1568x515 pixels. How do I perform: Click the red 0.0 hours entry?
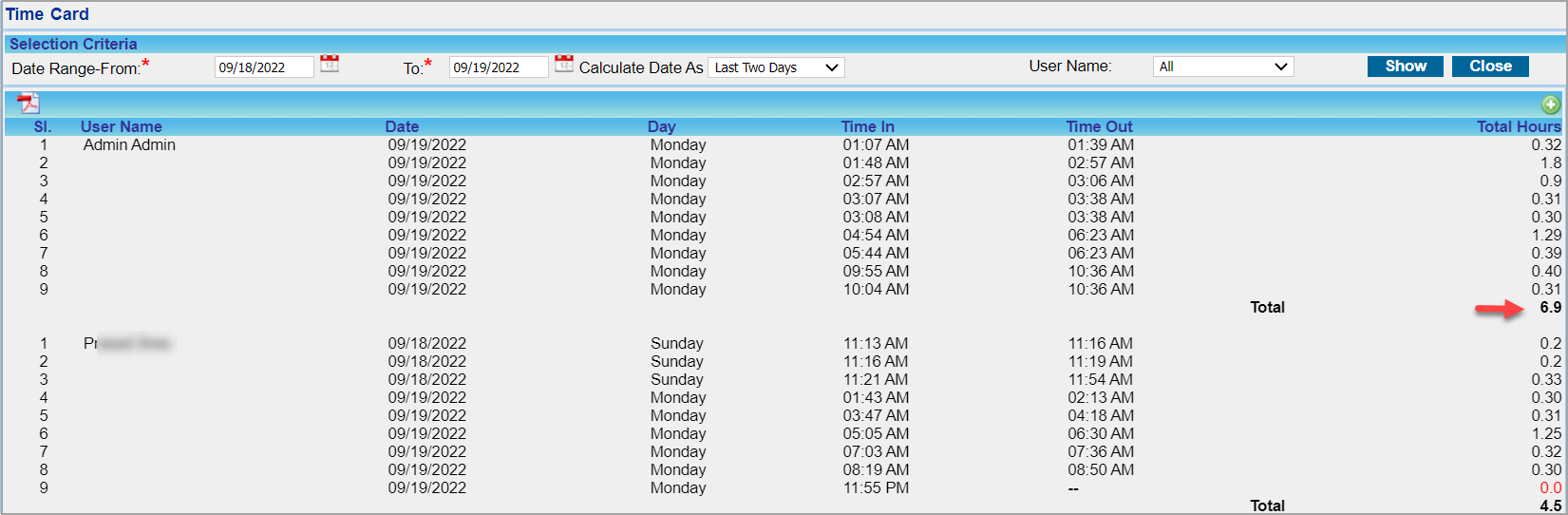coord(1550,488)
